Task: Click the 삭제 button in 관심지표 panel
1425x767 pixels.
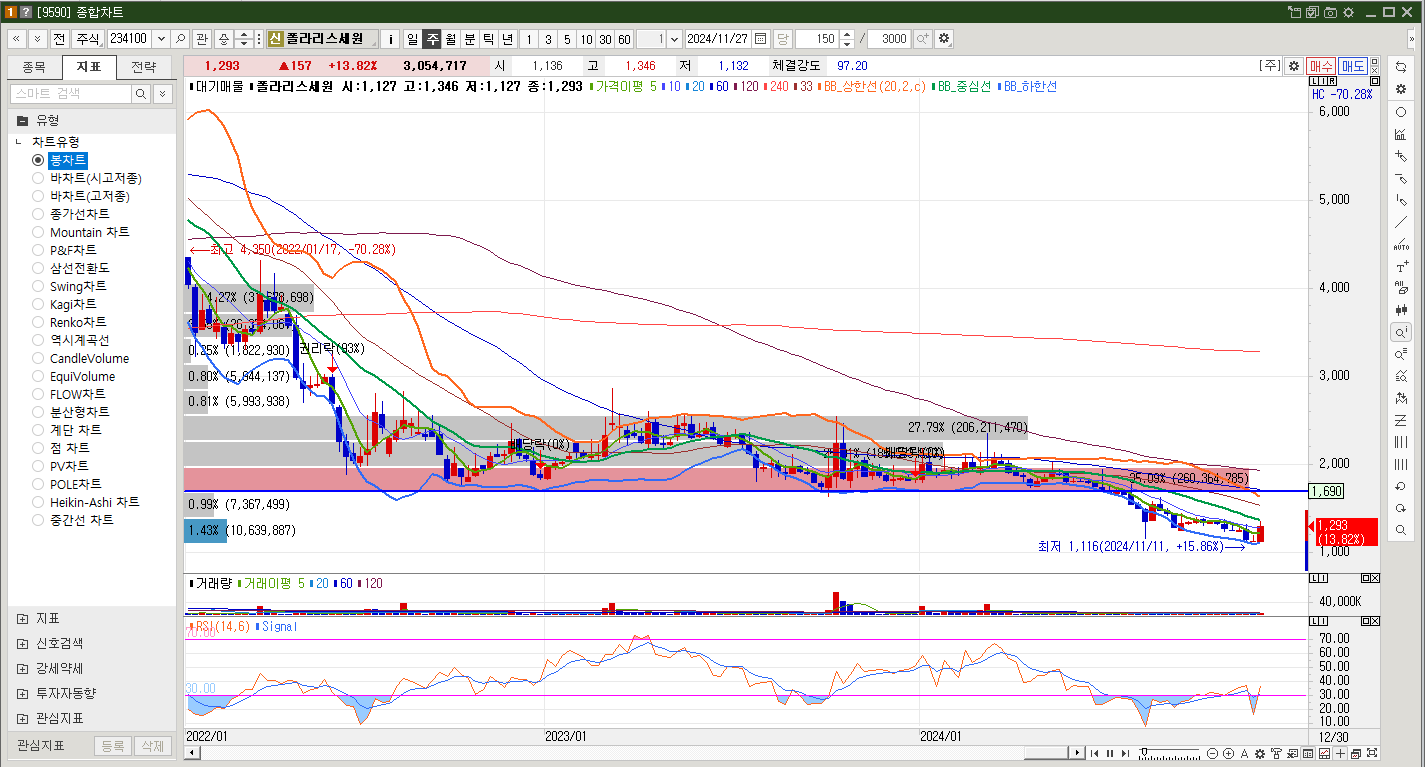Action: pyautogui.click(x=151, y=746)
